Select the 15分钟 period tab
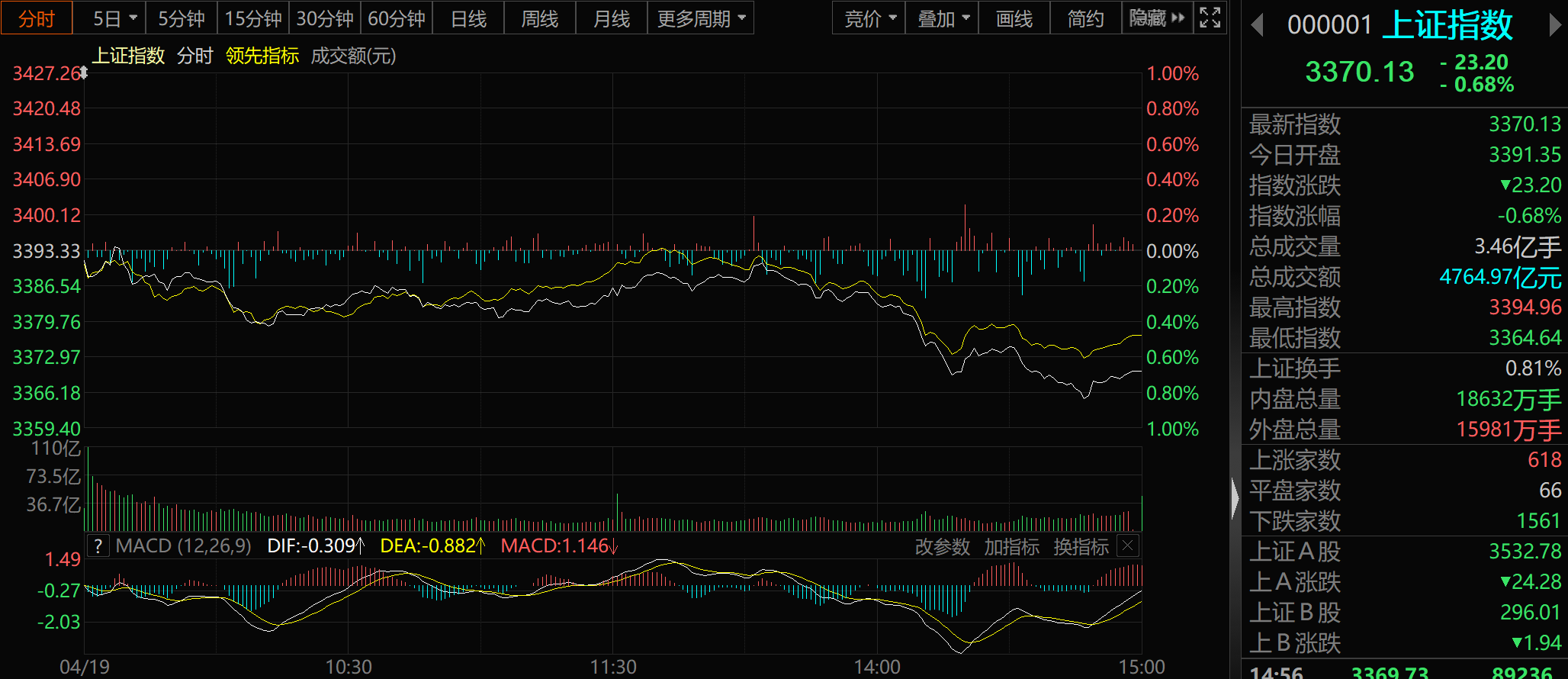This screenshot has width=1568, height=679. (253, 18)
